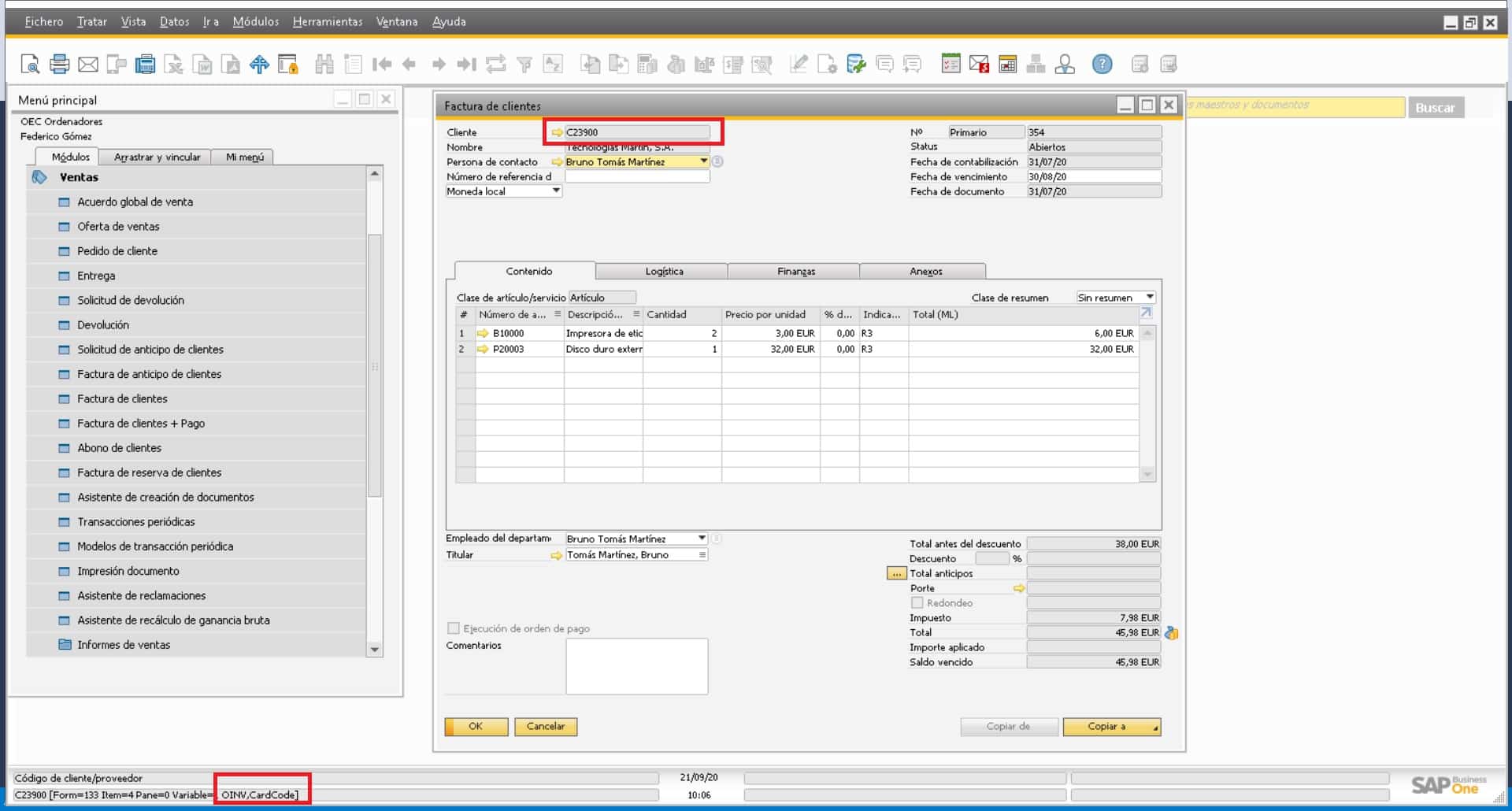
Task: Send document by email icon
Action: pyautogui.click(x=88, y=65)
